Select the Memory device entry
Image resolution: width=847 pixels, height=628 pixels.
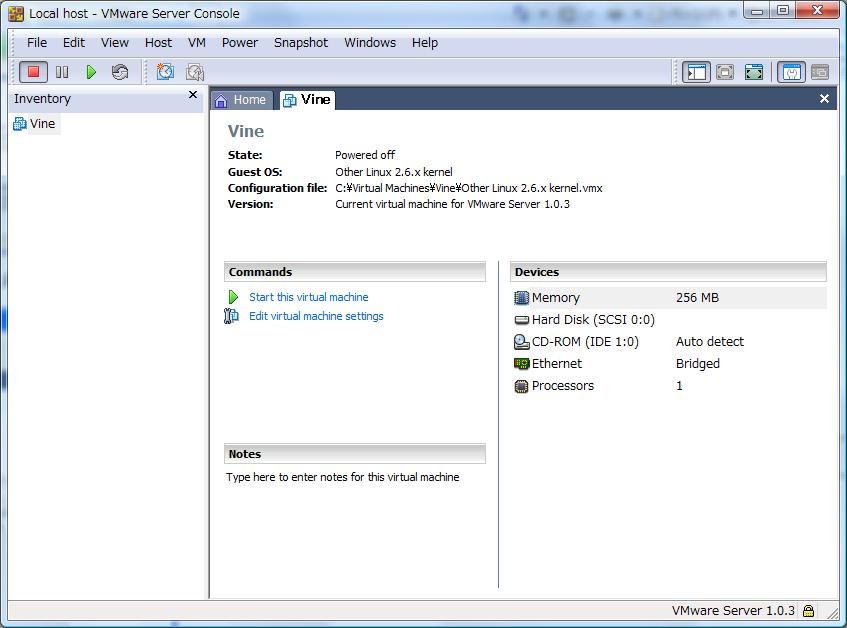[x=555, y=298]
